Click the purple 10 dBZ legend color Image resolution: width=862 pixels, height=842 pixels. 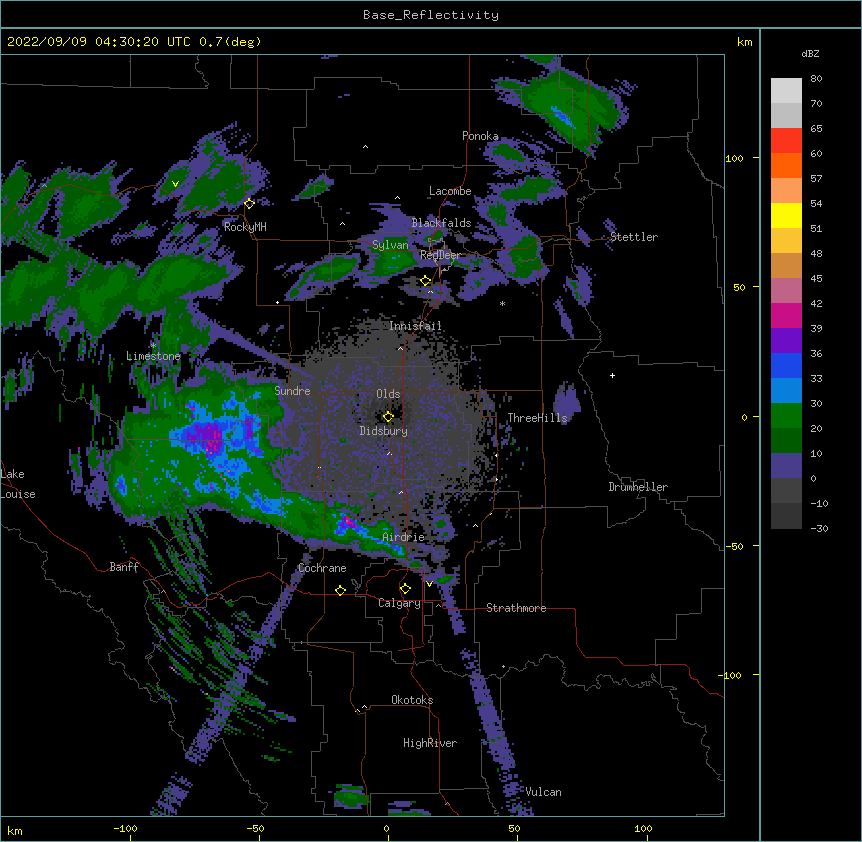point(786,466)
